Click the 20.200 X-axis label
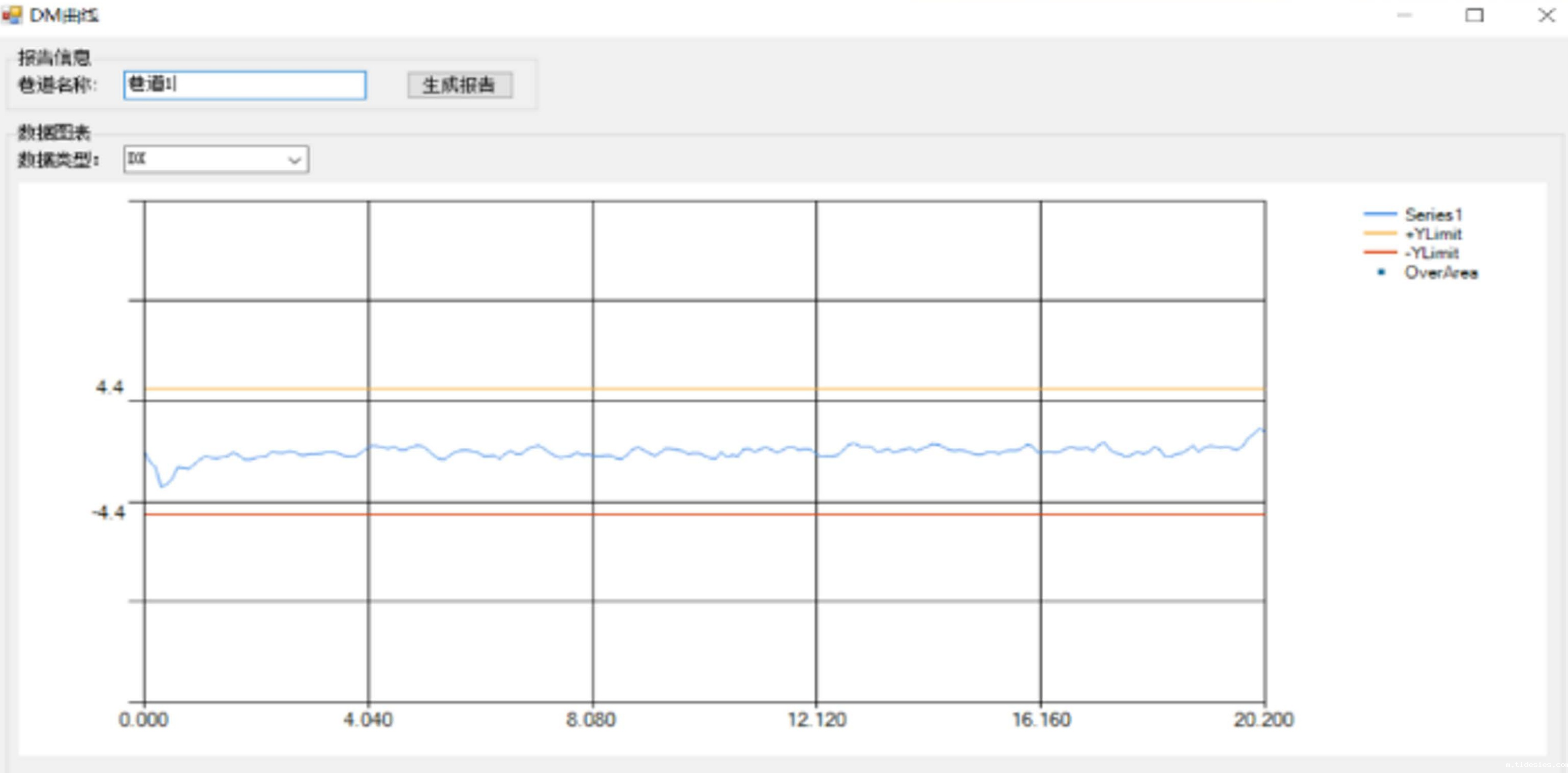Viewport: 1568px width, 773px height. click(1263, 720)
